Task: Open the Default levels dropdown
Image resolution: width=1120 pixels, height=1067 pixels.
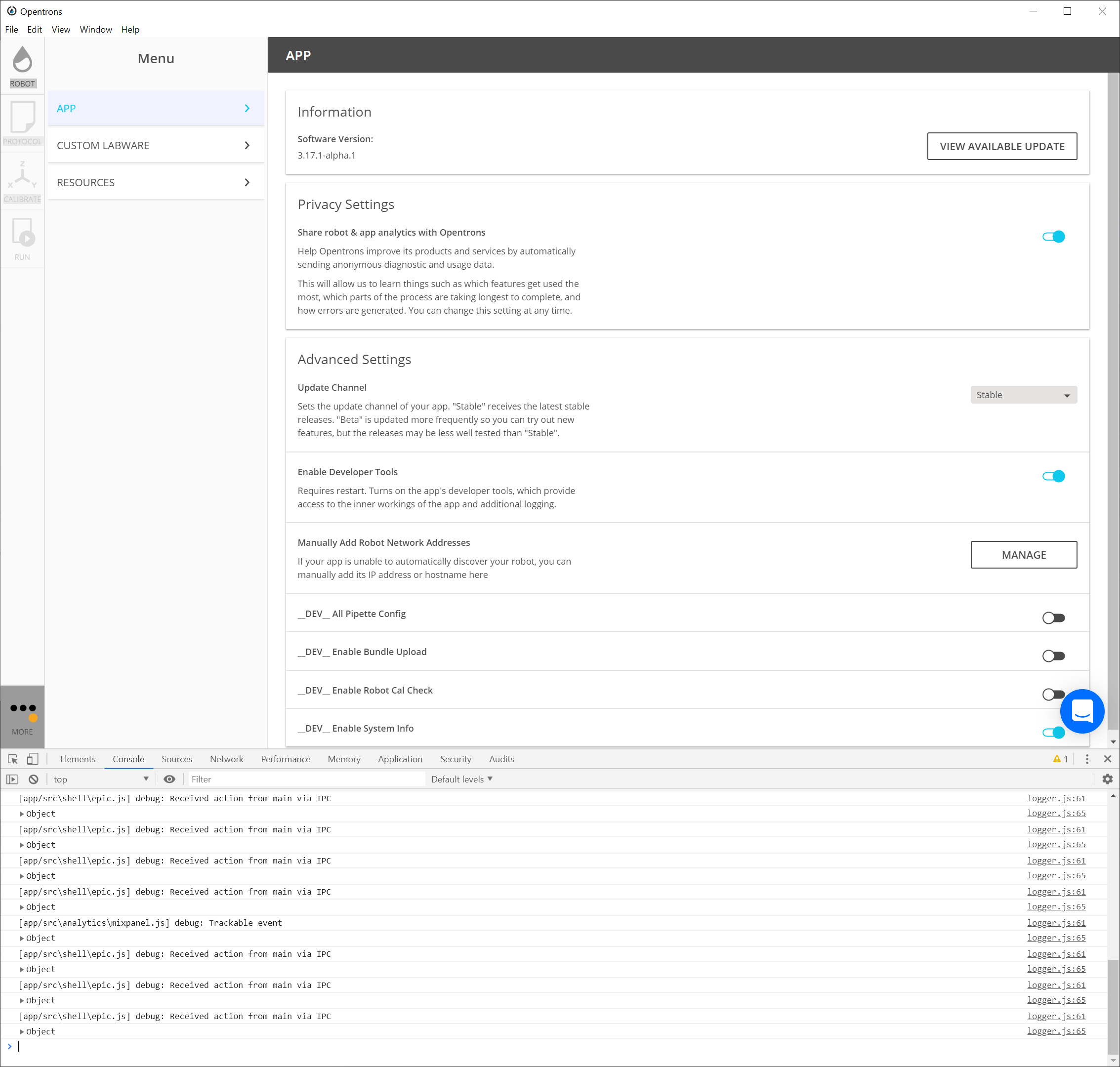Action: 461,779
